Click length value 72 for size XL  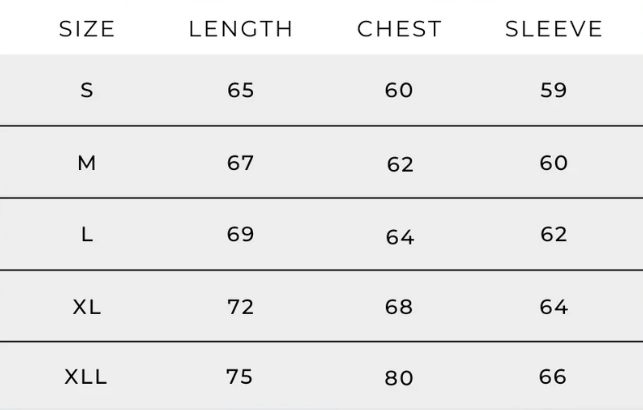pyautogui.click(x=241, y=307)
